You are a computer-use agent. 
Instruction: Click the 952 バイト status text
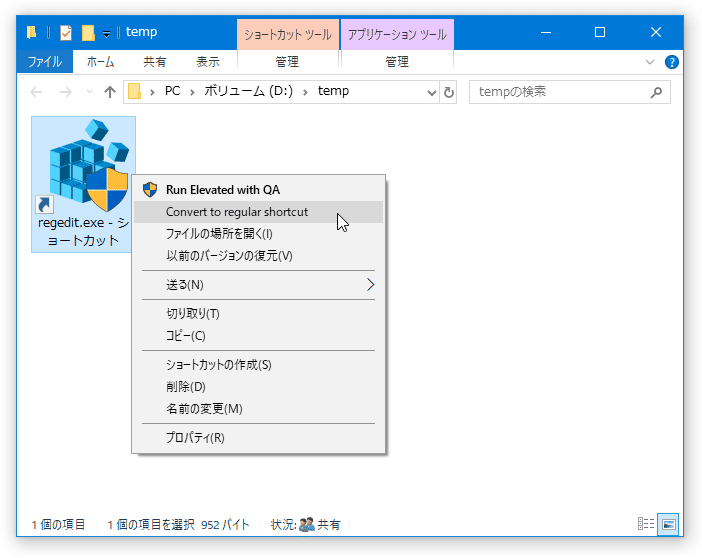[x=225, y=524]
